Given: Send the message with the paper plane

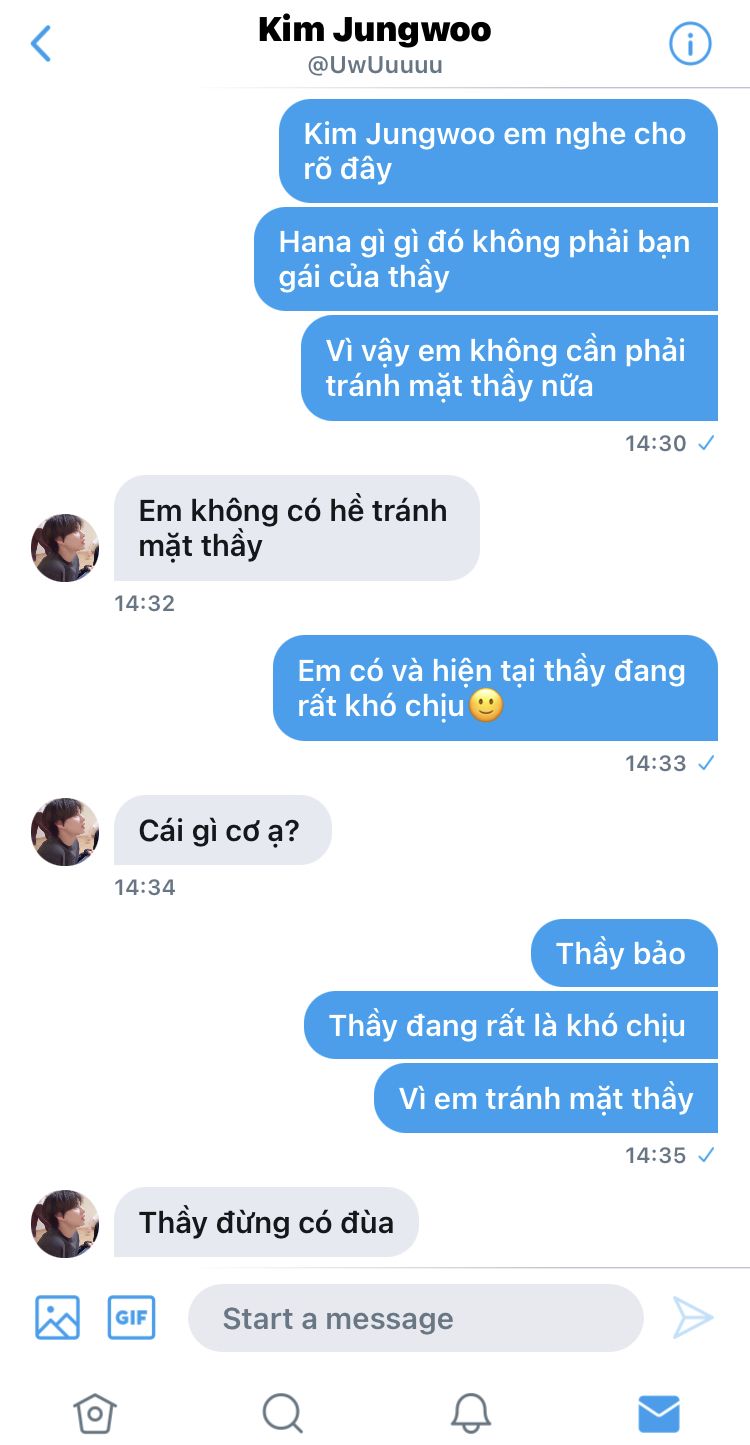Looking at the screenshot, I should coord(692,1317).
